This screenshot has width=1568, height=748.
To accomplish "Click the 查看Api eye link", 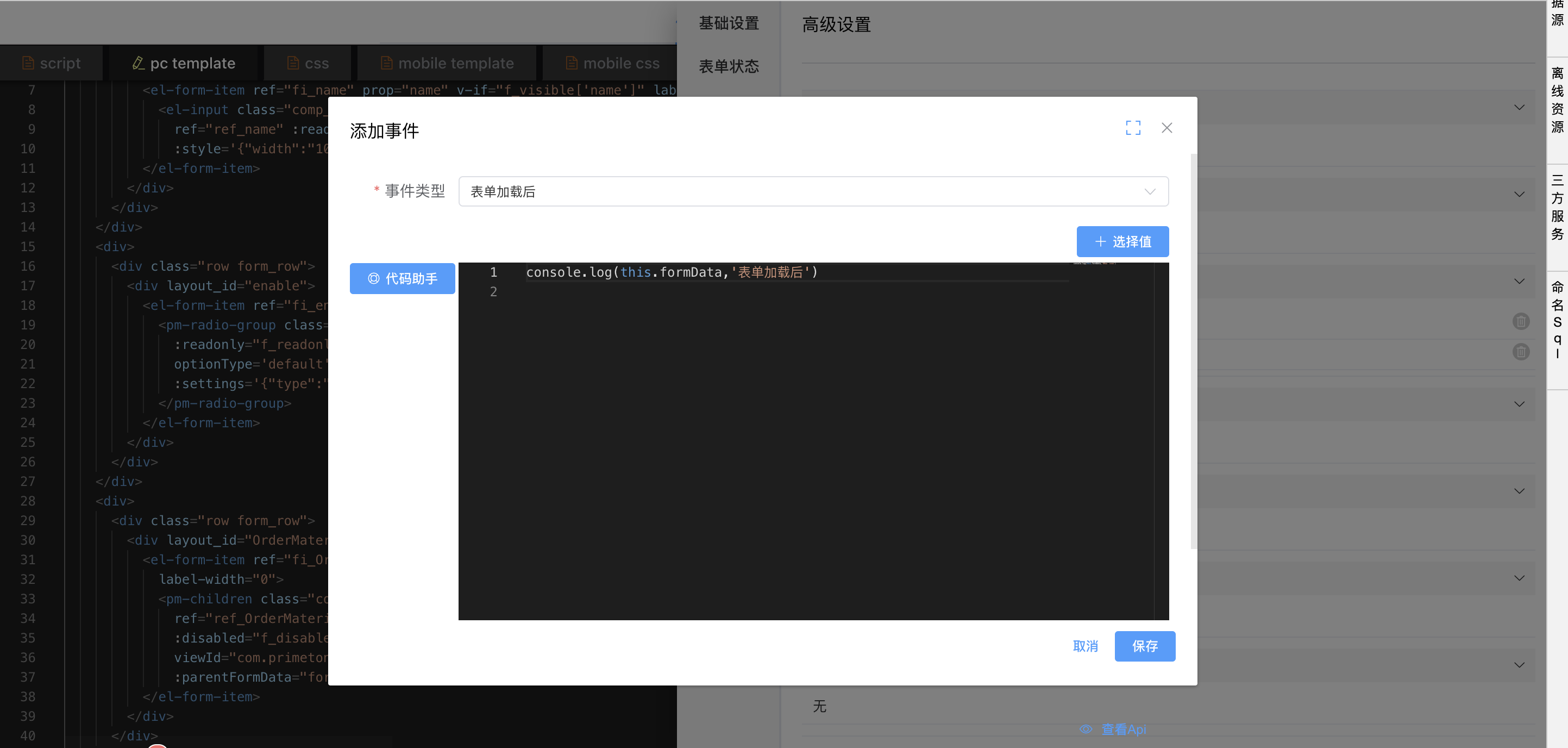I will [1113, 729].
